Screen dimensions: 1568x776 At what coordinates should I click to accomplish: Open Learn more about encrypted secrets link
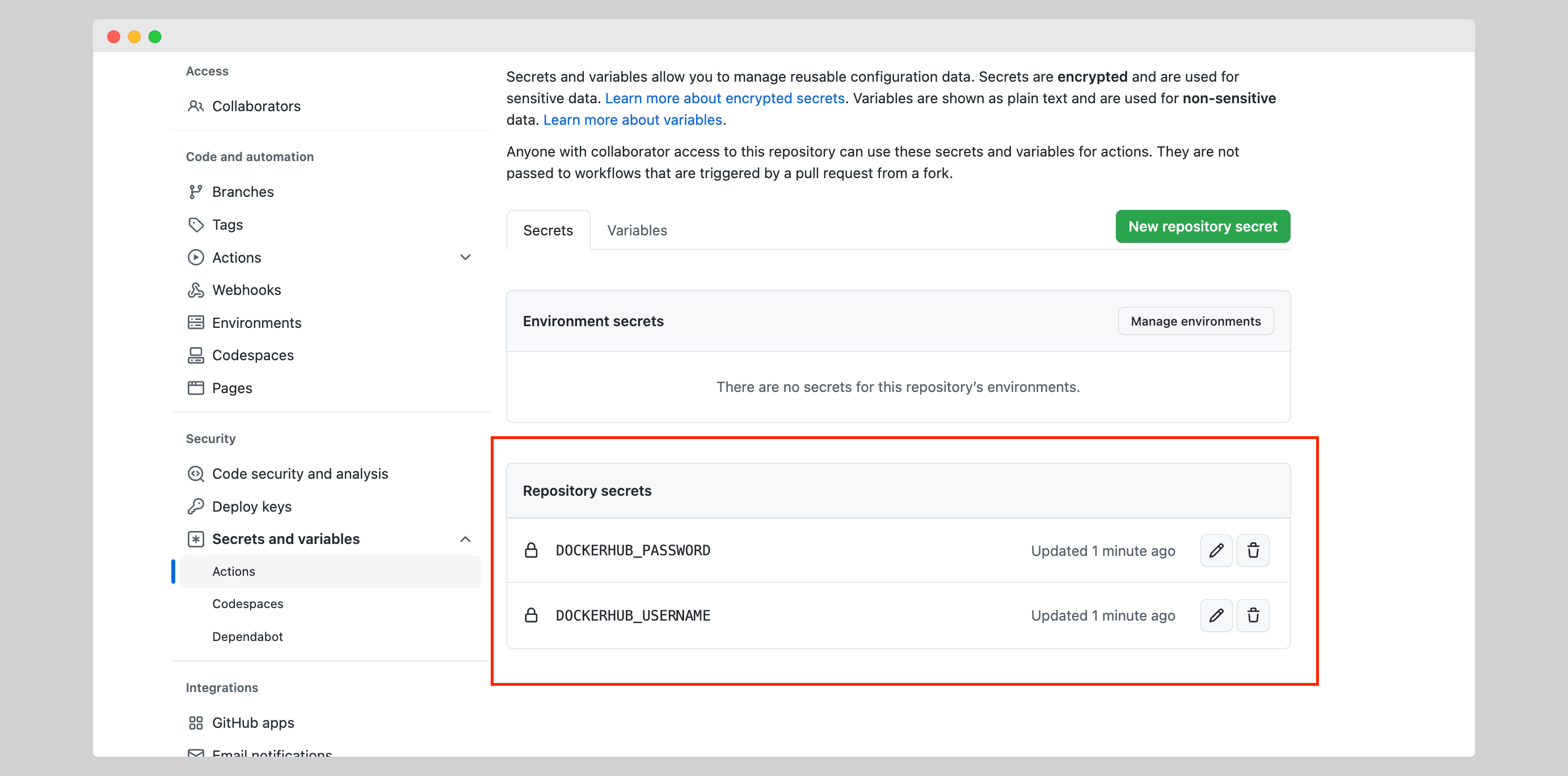coord(724,98)
